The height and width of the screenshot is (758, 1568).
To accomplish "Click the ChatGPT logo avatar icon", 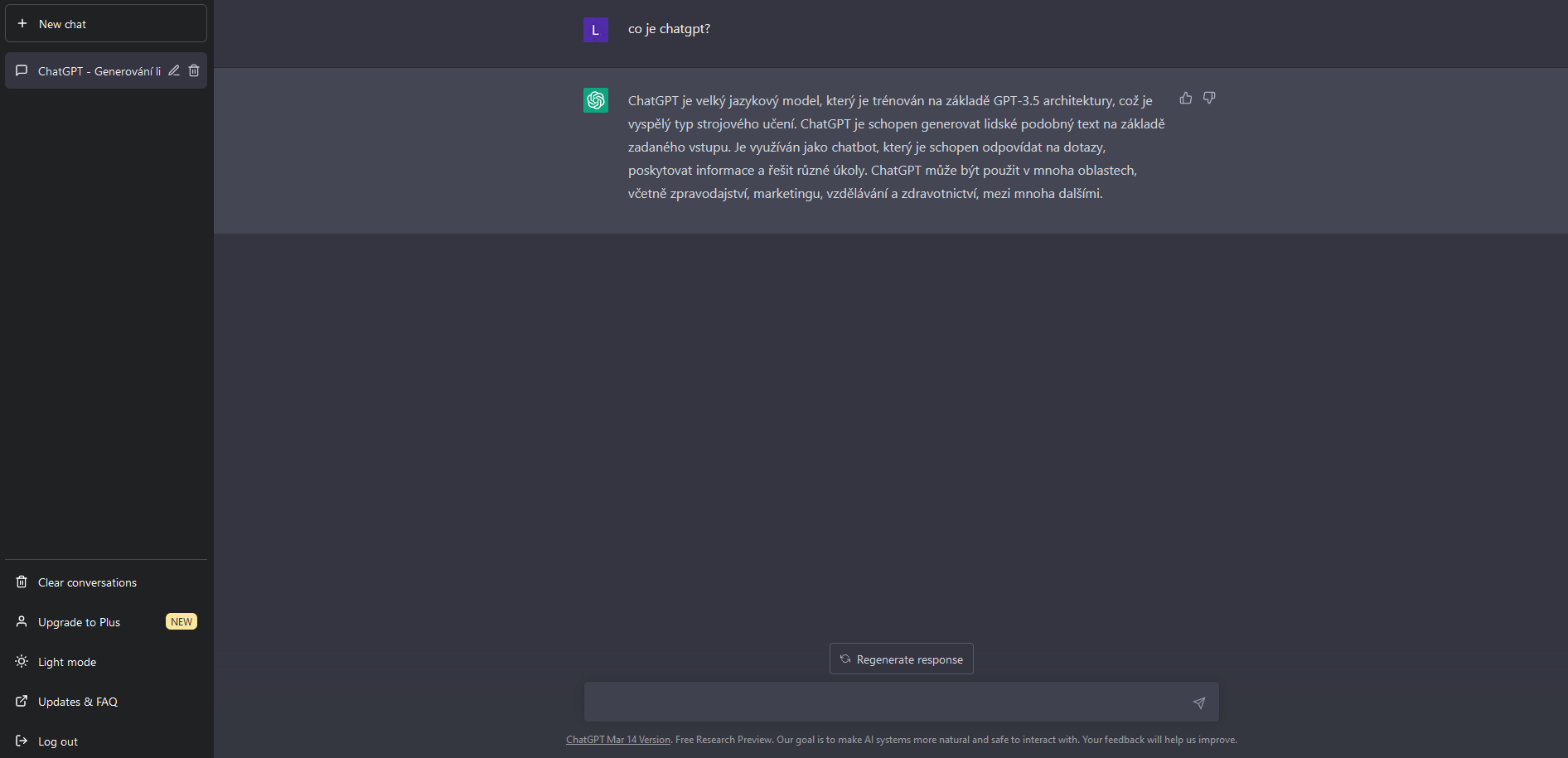I will (596, 100).
